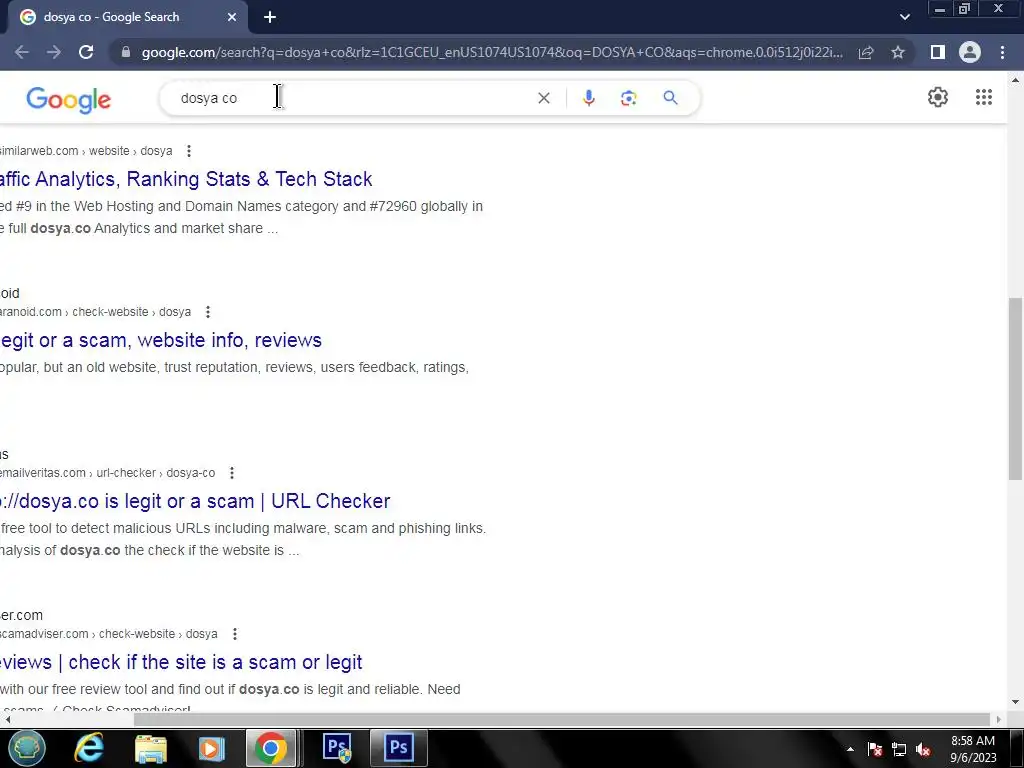The image size is (1024, 768).
Task: Go to Google homepage logo
Action: [69, 99]
